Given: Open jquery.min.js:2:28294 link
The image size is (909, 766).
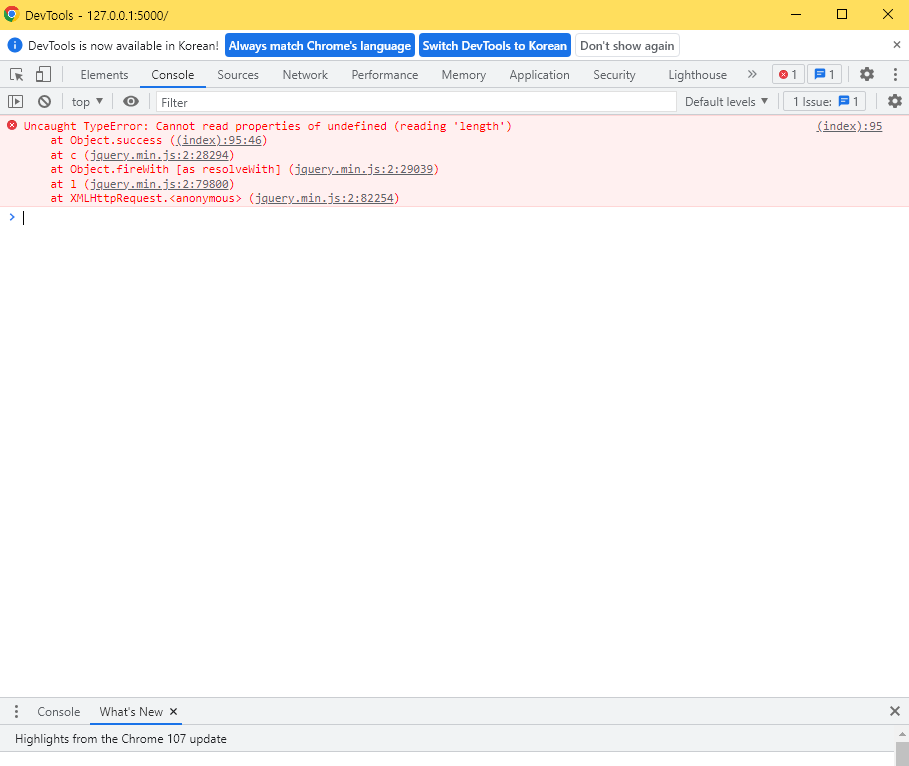Looking at the screenshot, I should 159,155.
